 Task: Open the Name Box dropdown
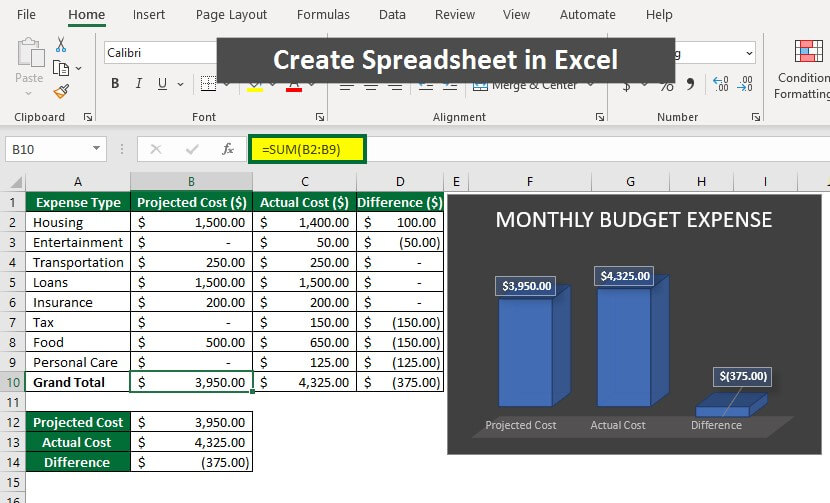pyautogui.click(x=96, y=149)
